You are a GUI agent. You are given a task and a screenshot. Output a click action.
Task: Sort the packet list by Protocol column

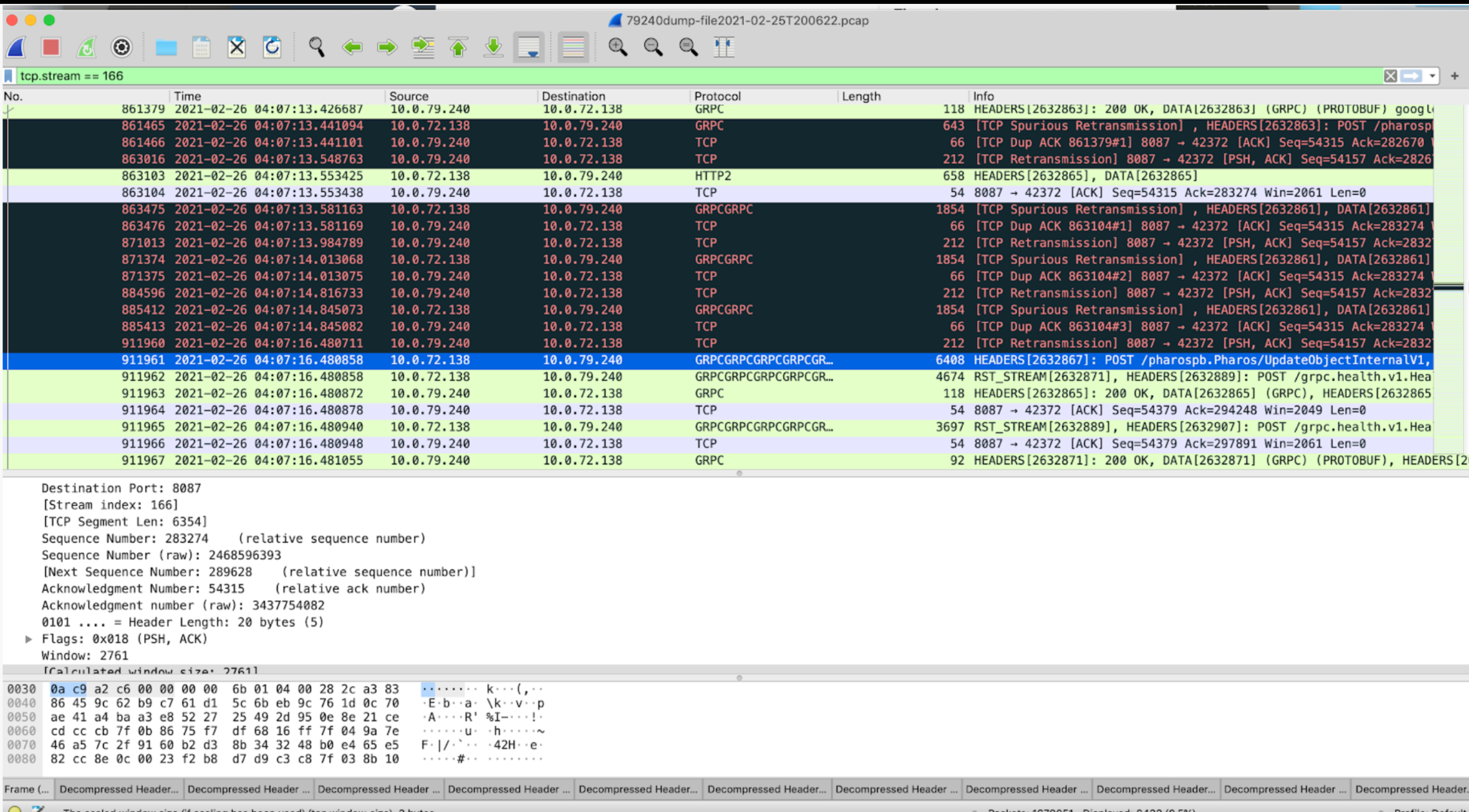tap(717, 96)
